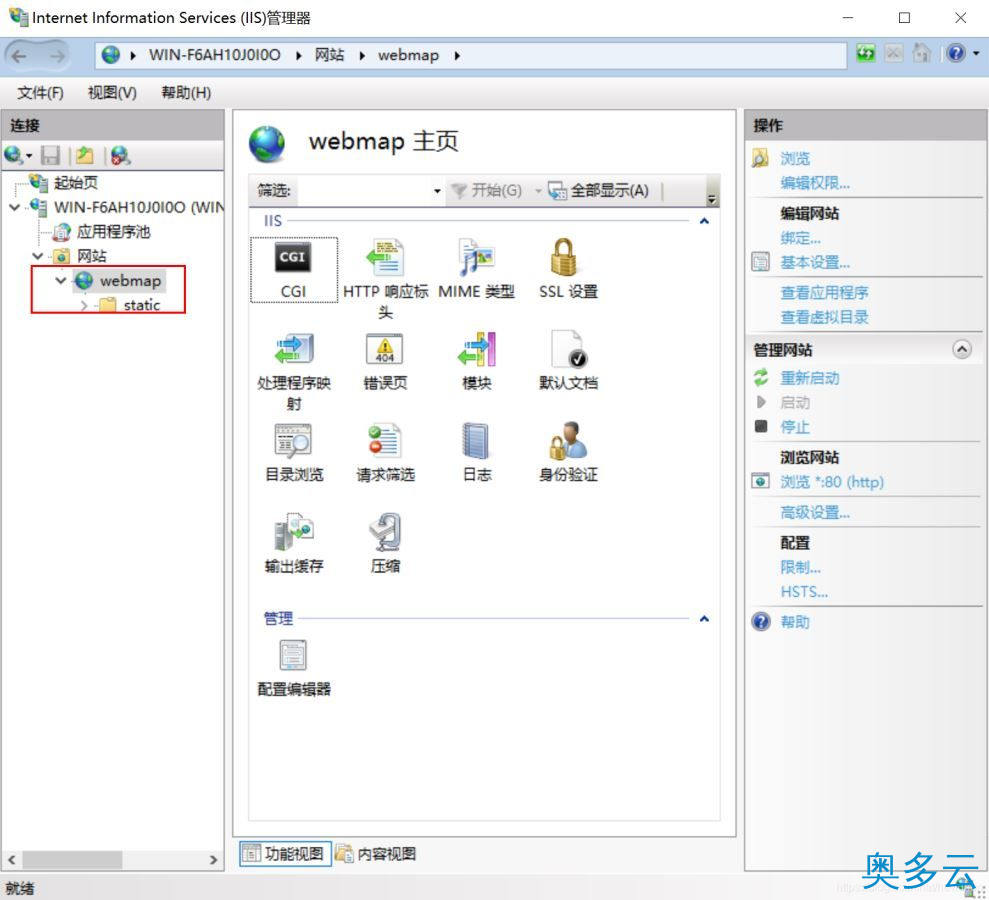Click 帮助 link in 操作 pane
This screenshot has width=989, height=900.
tap(795, 622)
